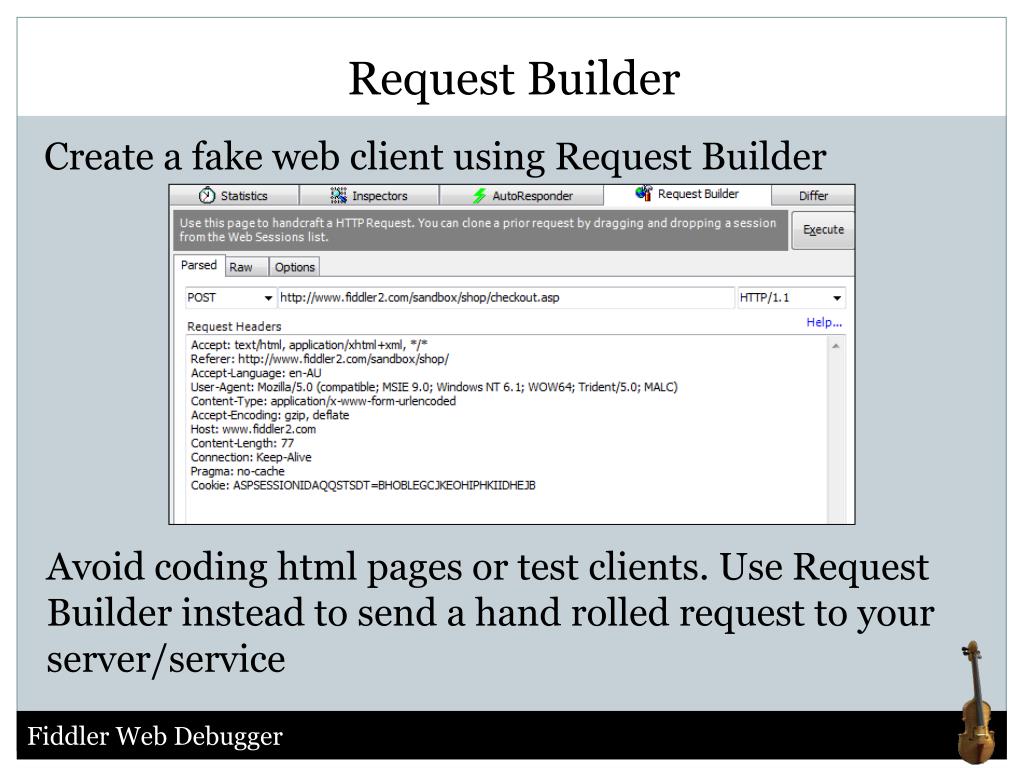Click the violin logo in the footer

pyautogui.click(x=977, y=701)
